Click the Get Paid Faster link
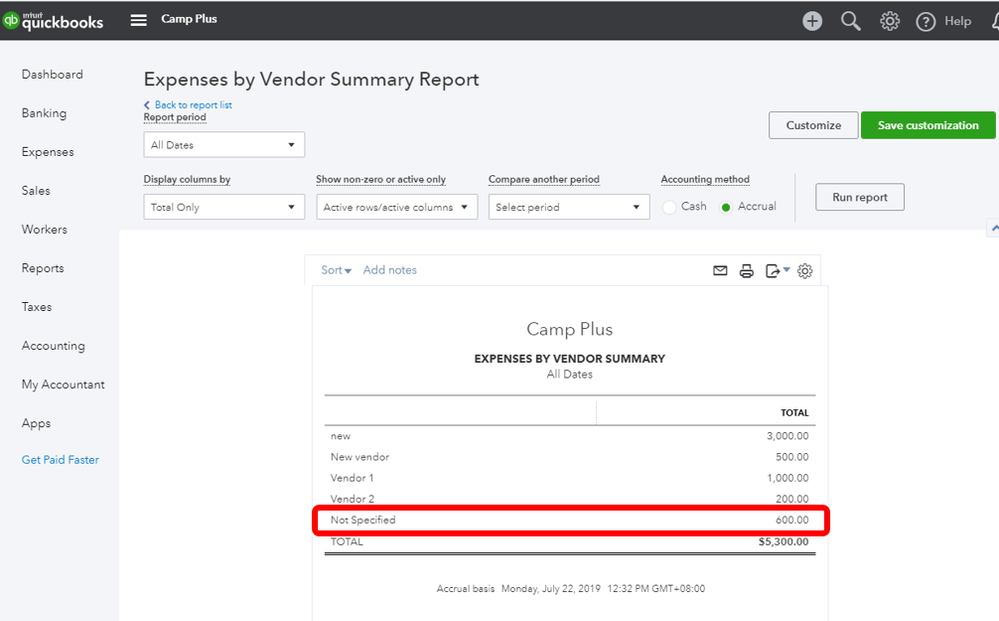The image size is (999, 621). (61, 460)
